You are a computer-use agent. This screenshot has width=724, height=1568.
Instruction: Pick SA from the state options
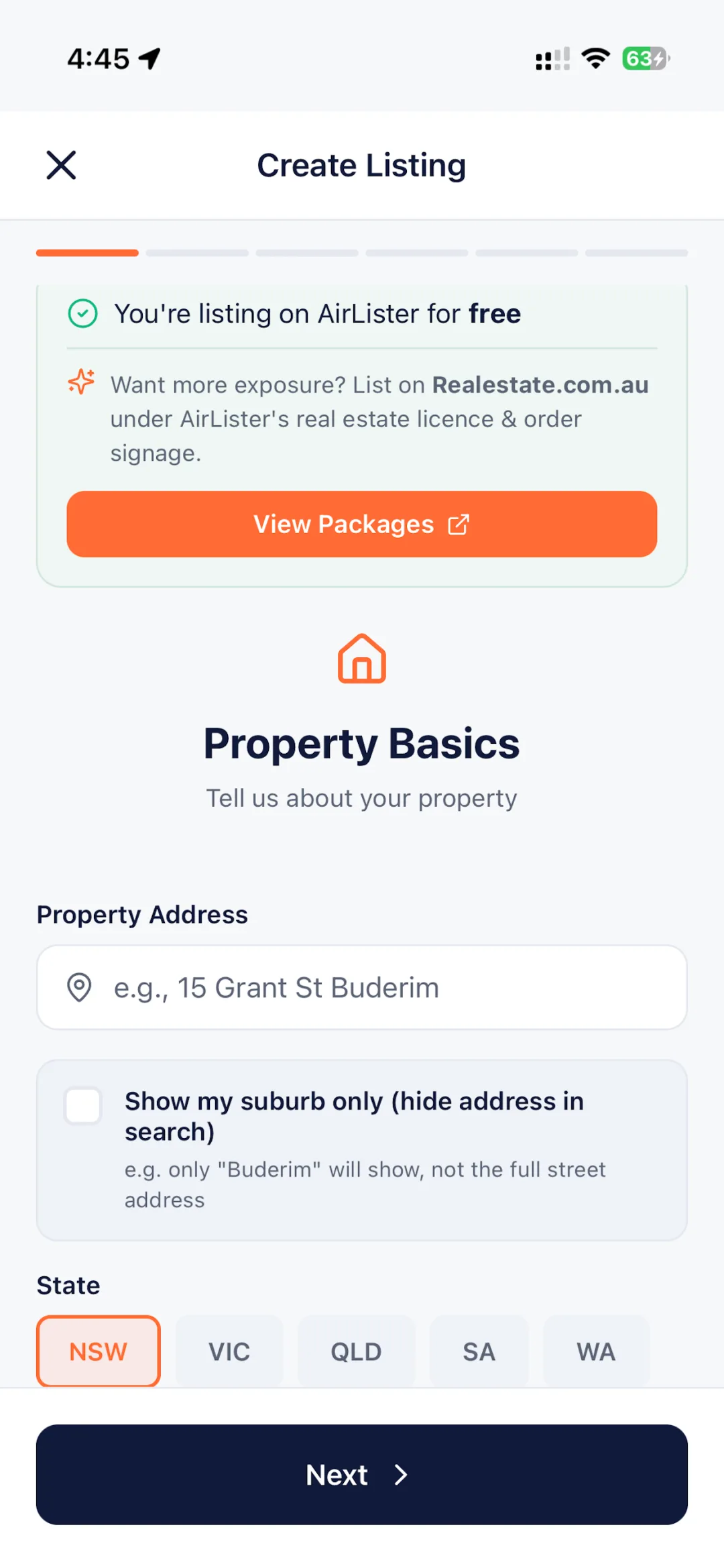click(x=479, y=1351)
